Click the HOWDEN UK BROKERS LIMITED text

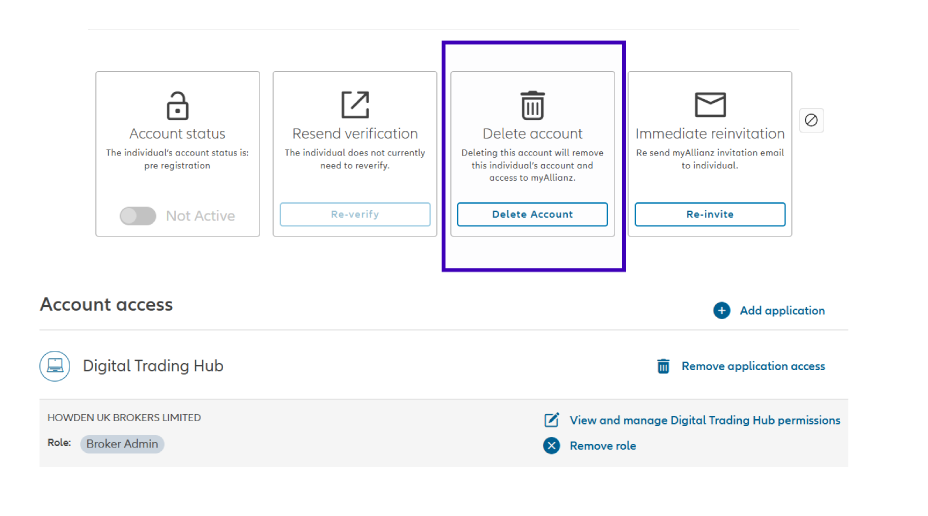(x=124, y=417)
